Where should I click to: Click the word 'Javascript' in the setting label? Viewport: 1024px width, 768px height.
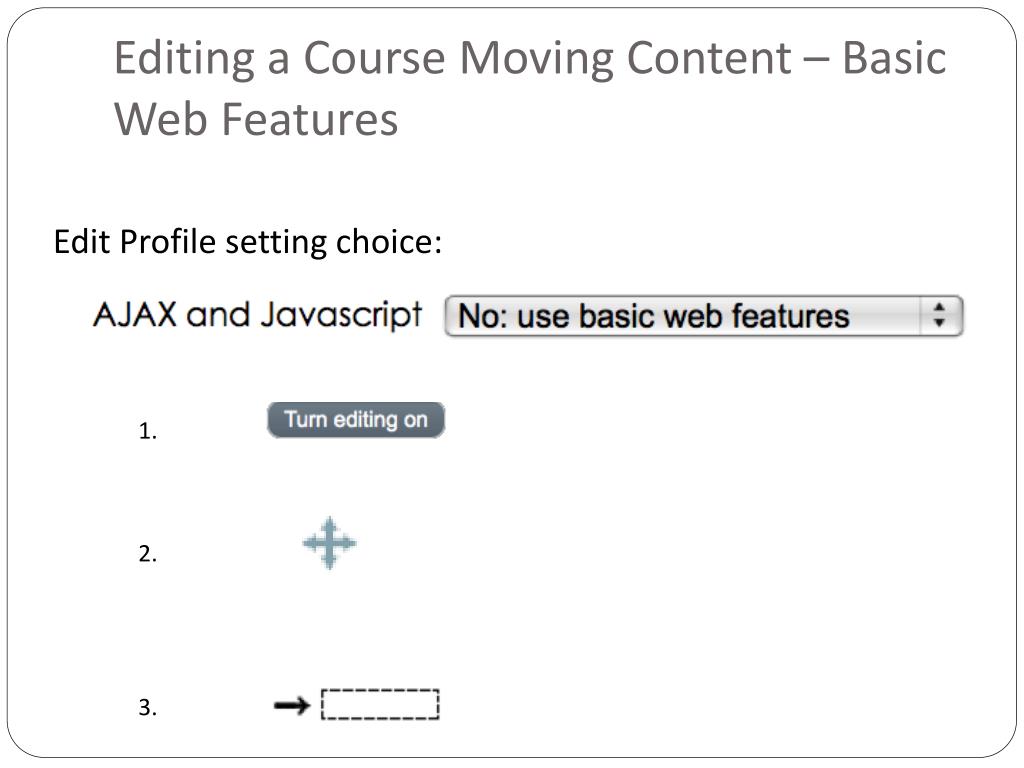[x=340, y=315]
